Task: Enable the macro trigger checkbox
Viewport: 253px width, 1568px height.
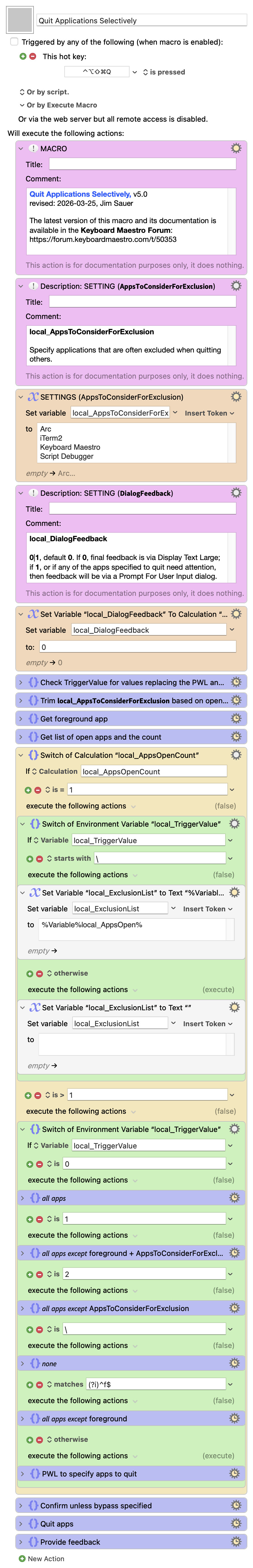Action: point(14,42)
